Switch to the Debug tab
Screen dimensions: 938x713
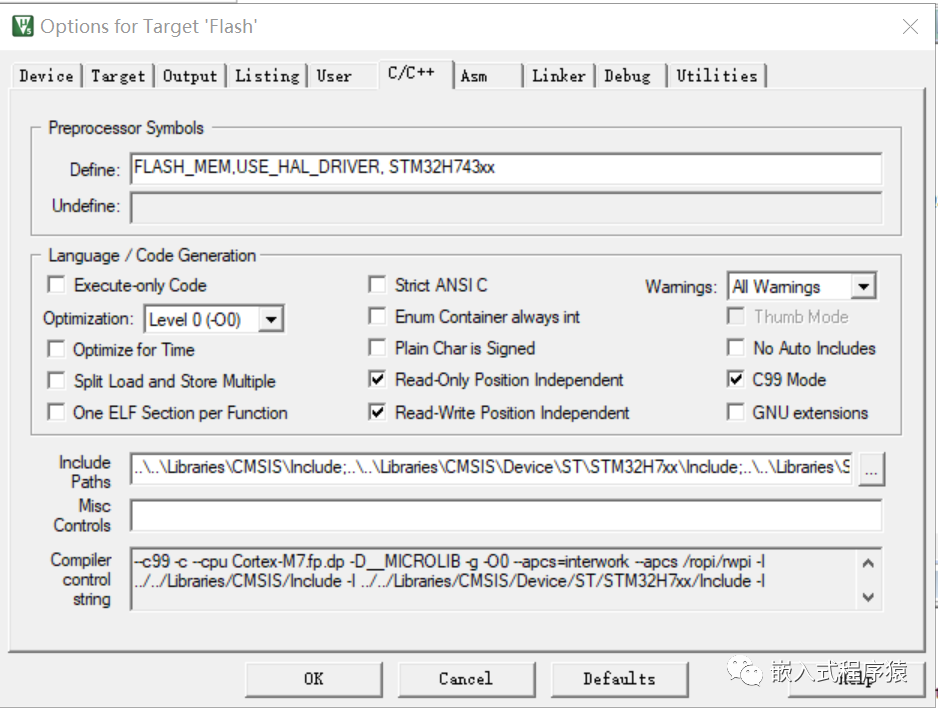(x=629, y=75)
